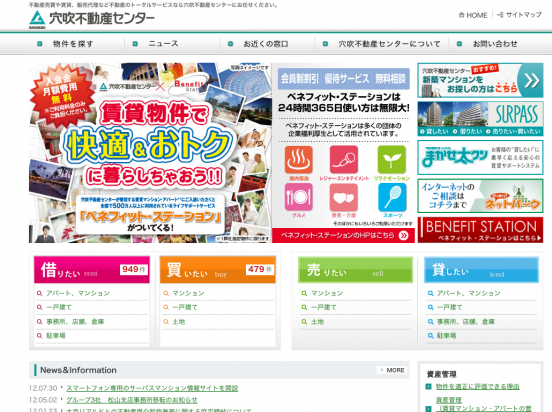Click the pink 借りたい rent header
The height and width of the screenshot is (412, 552).
[x=92, y=270]
